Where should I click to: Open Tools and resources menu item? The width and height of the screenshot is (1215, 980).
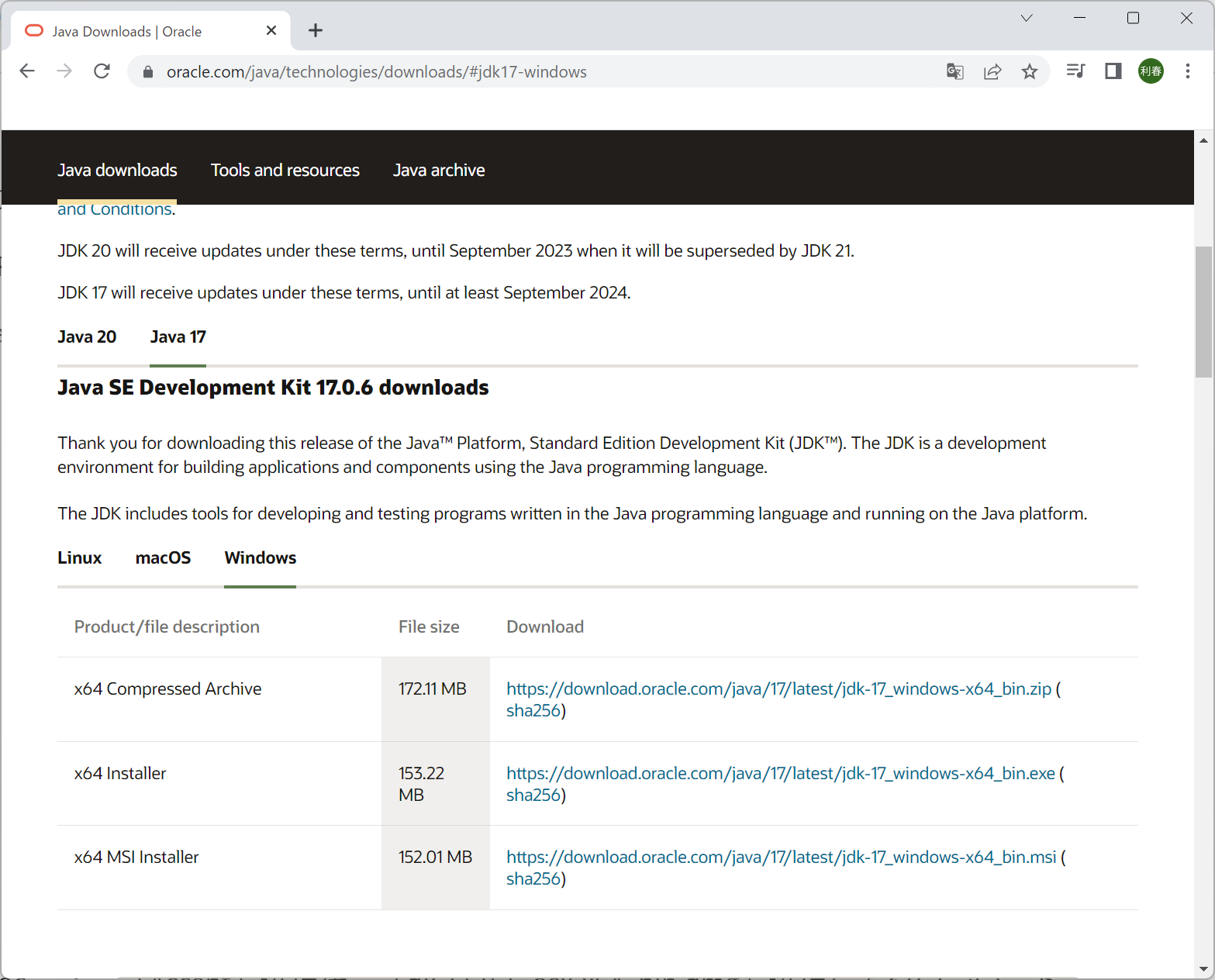[x=285, y=170]
